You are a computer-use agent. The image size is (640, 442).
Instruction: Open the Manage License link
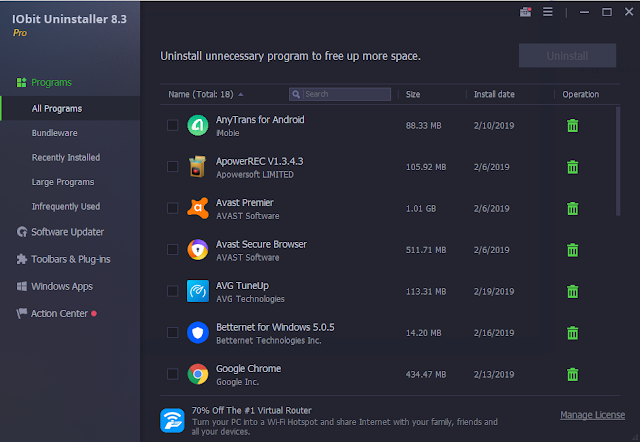coord(592,415)
